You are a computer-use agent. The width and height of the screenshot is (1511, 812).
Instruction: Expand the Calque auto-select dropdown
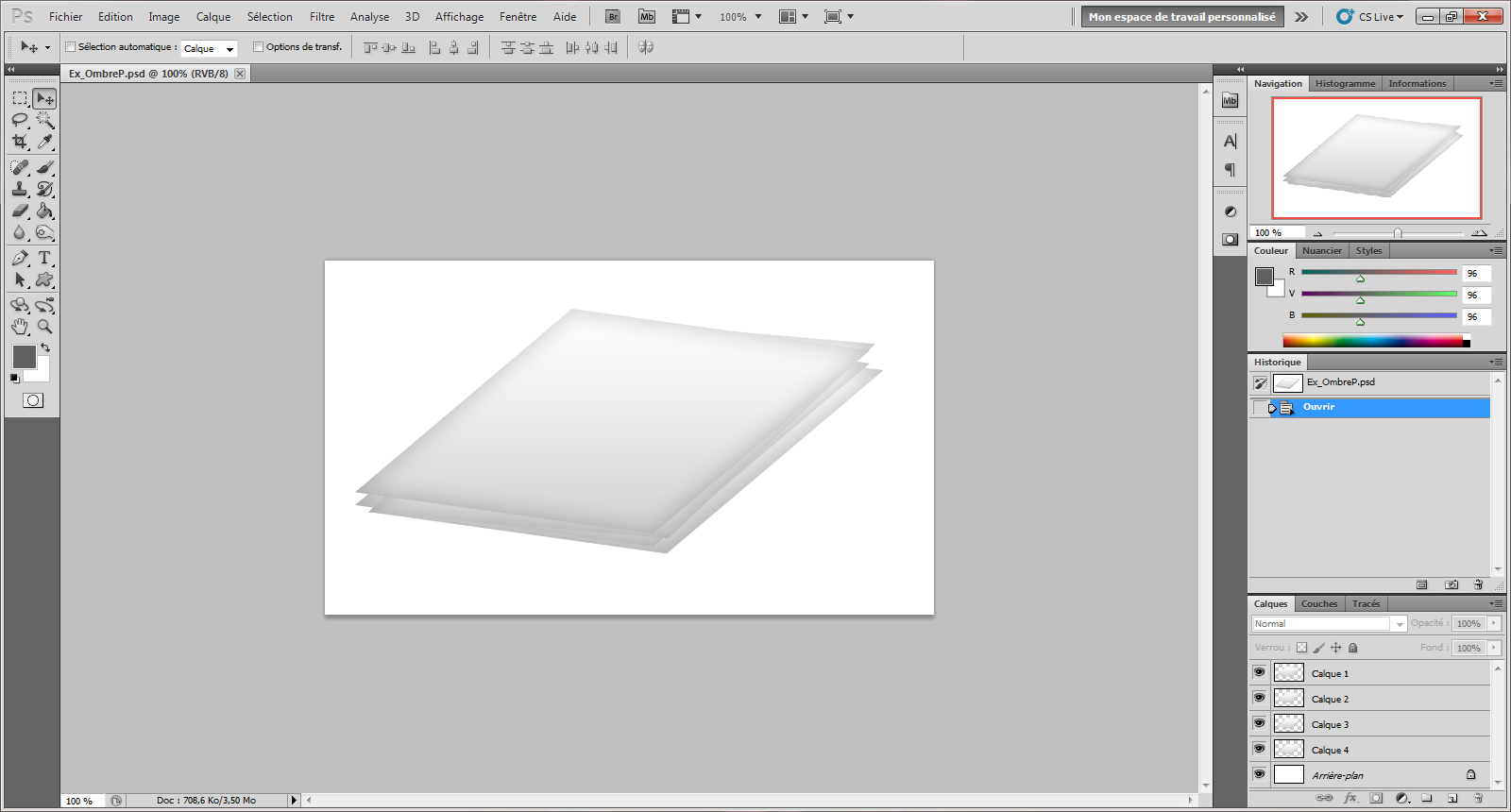click(x=209, y=48)
